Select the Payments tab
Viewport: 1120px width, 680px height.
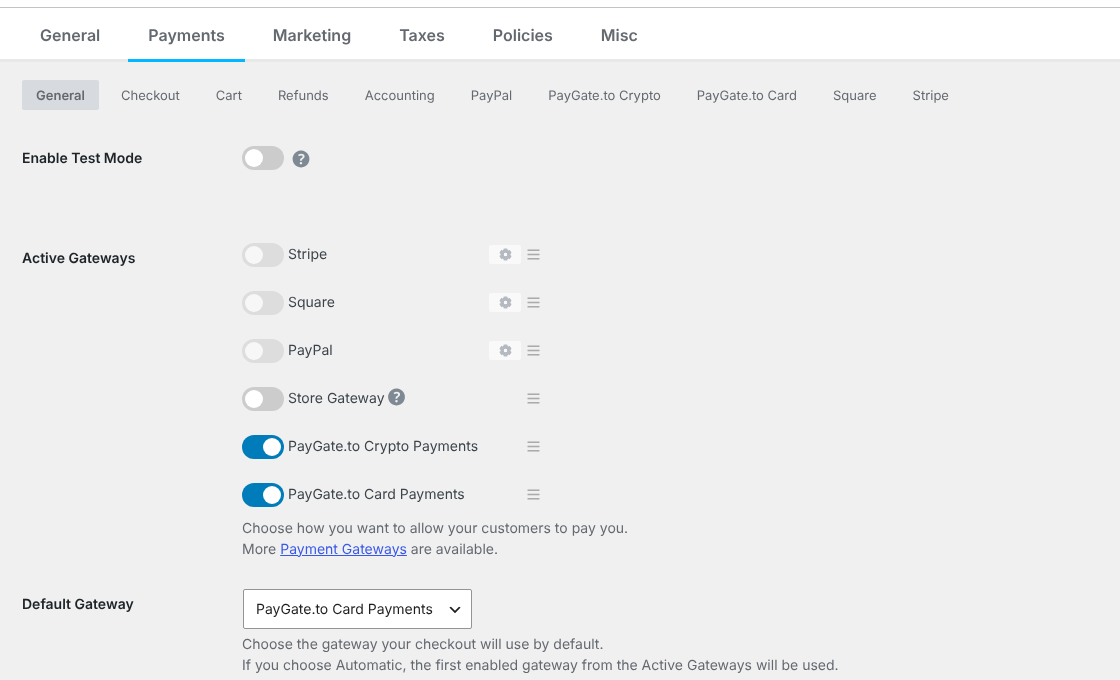click(186, 36)
